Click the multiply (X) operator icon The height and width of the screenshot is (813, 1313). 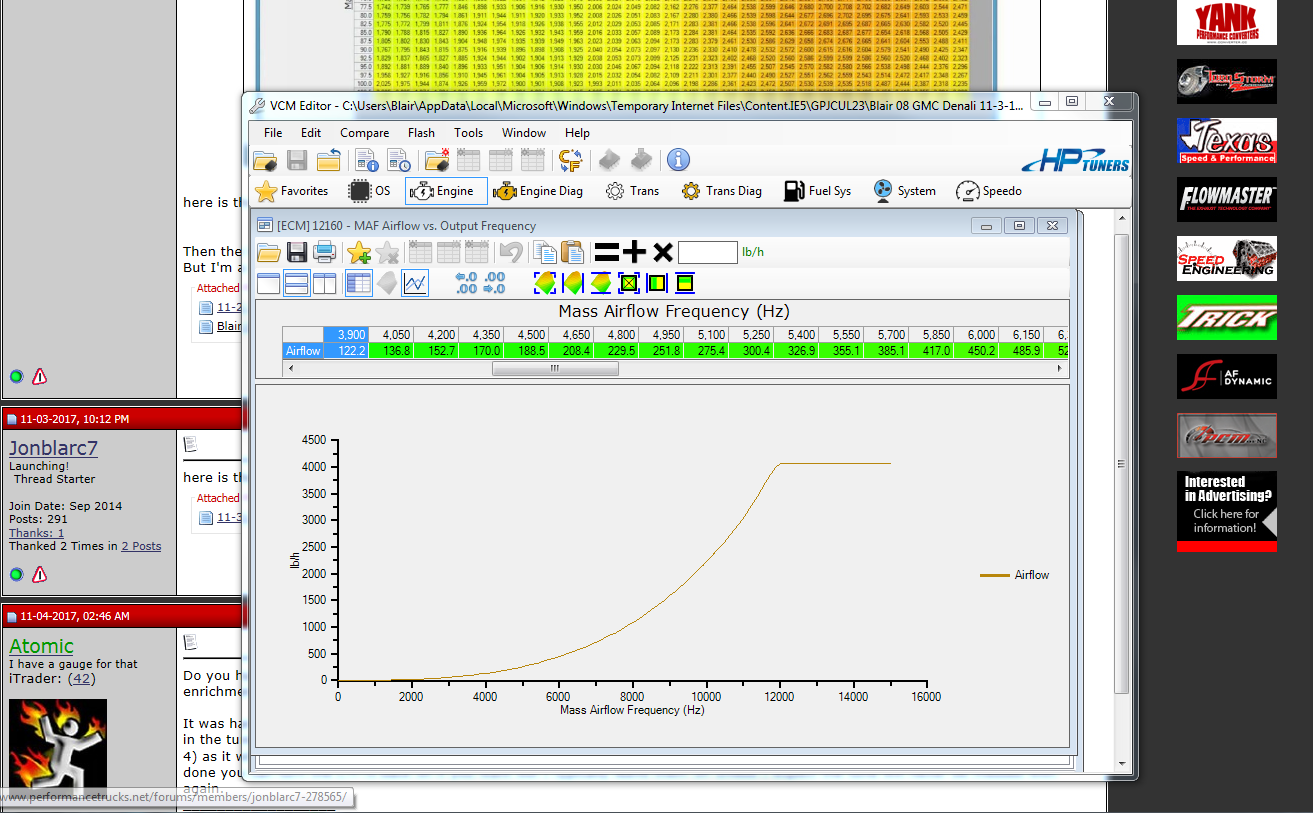pos(662,253)
